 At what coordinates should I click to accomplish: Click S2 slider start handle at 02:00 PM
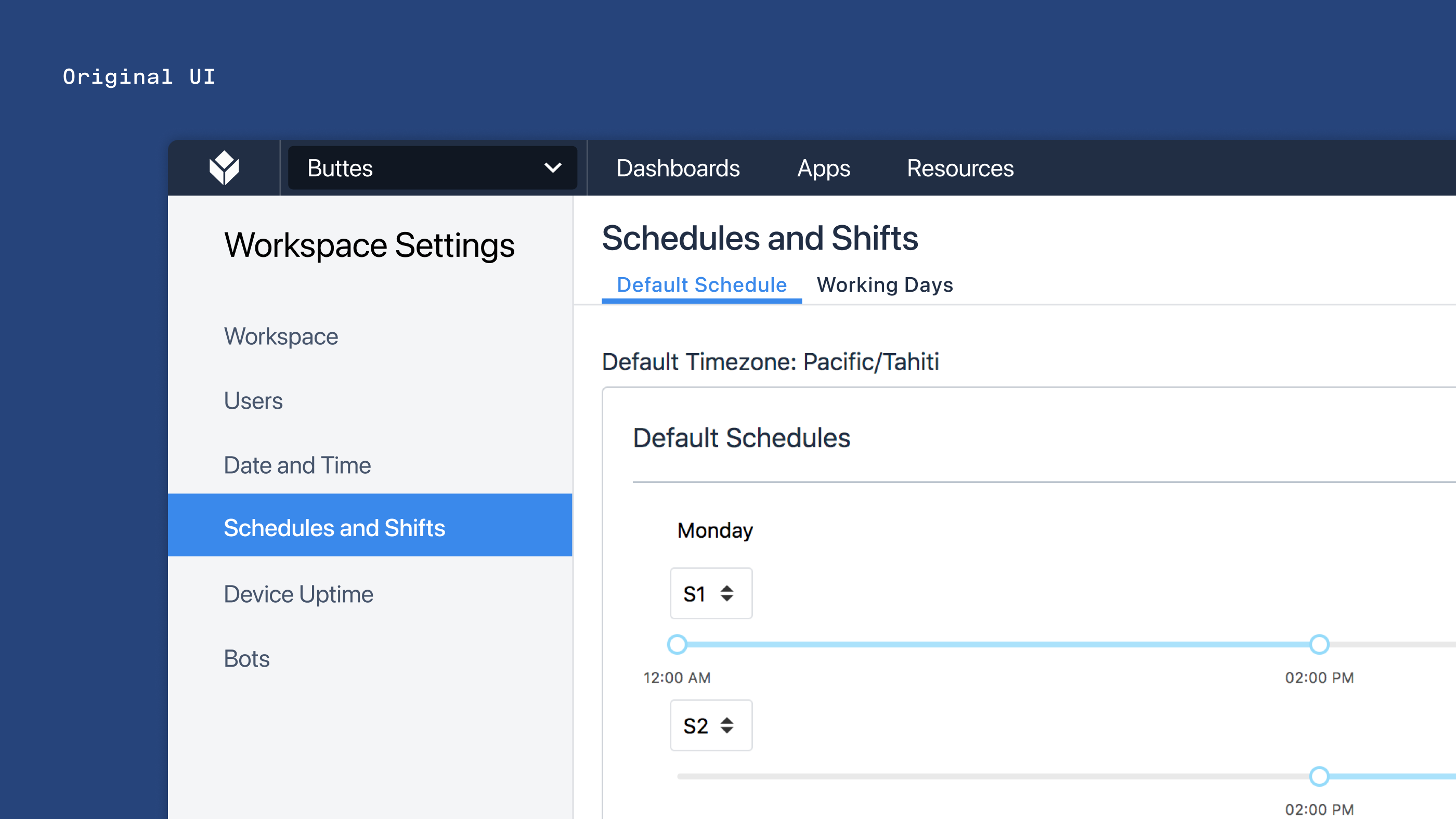point(1319,776)
